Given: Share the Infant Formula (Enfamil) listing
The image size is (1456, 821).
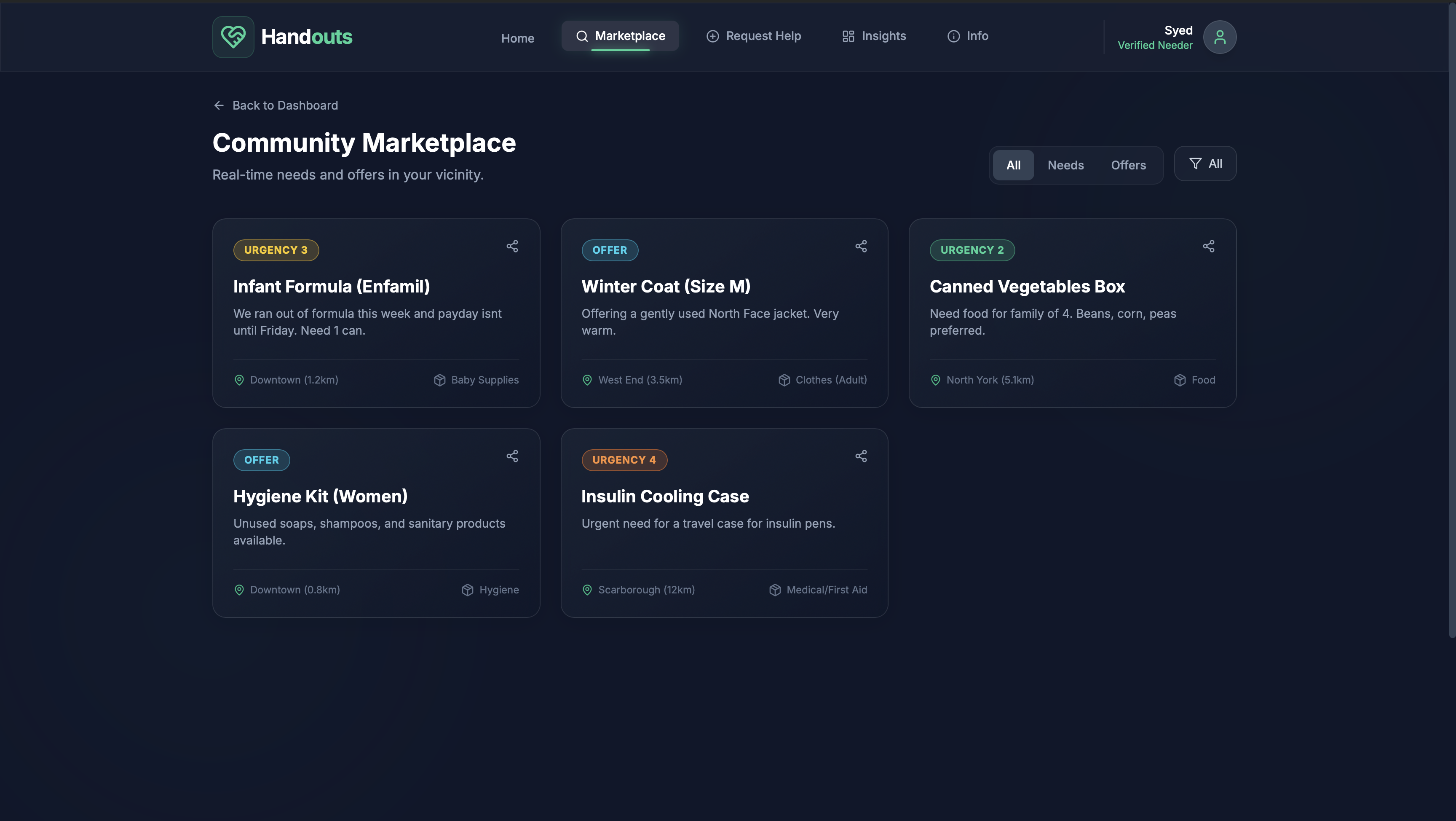Looking at the screenshot, I should [x=512, y=246].
